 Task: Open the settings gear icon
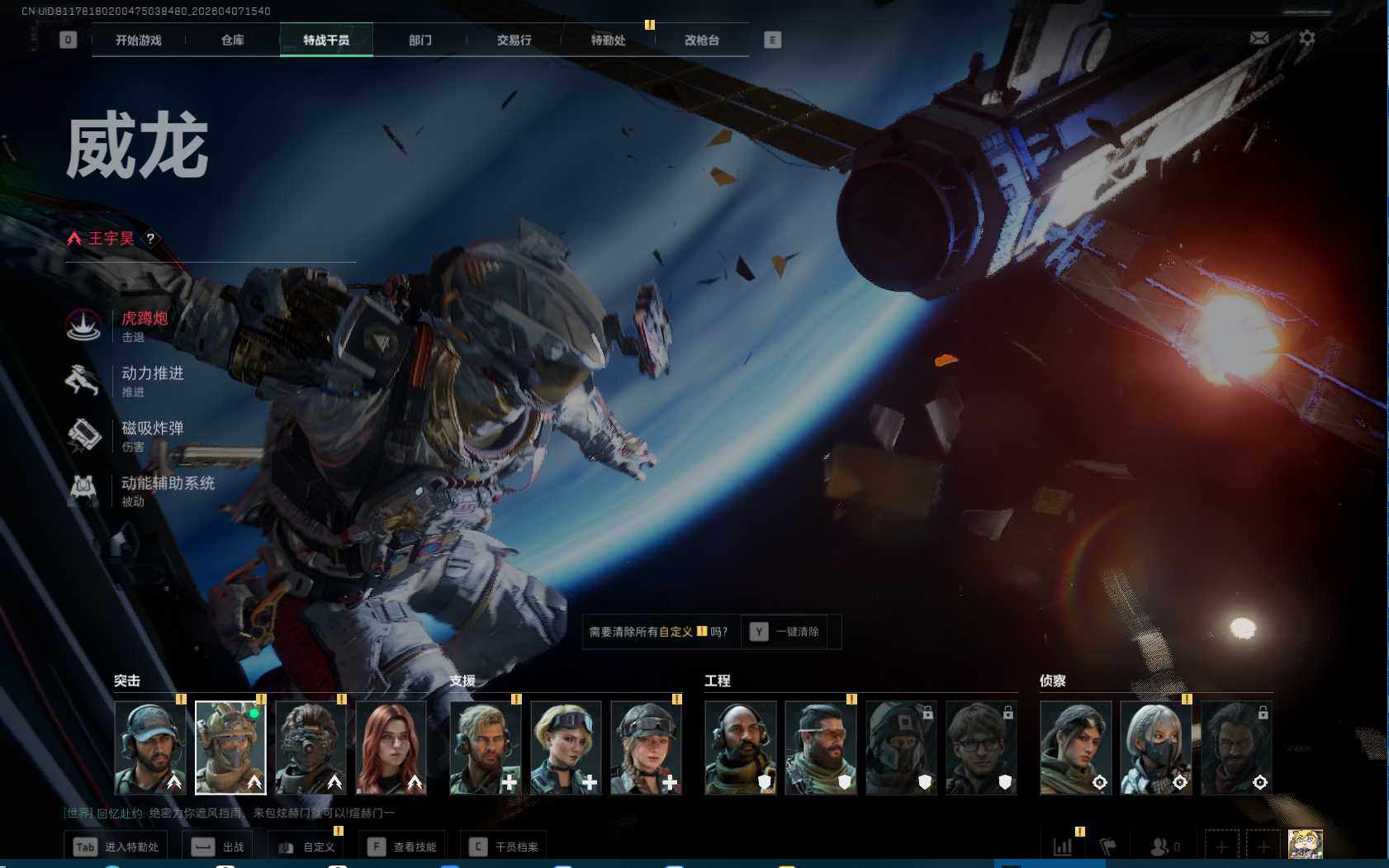[x=1306, y=38]
